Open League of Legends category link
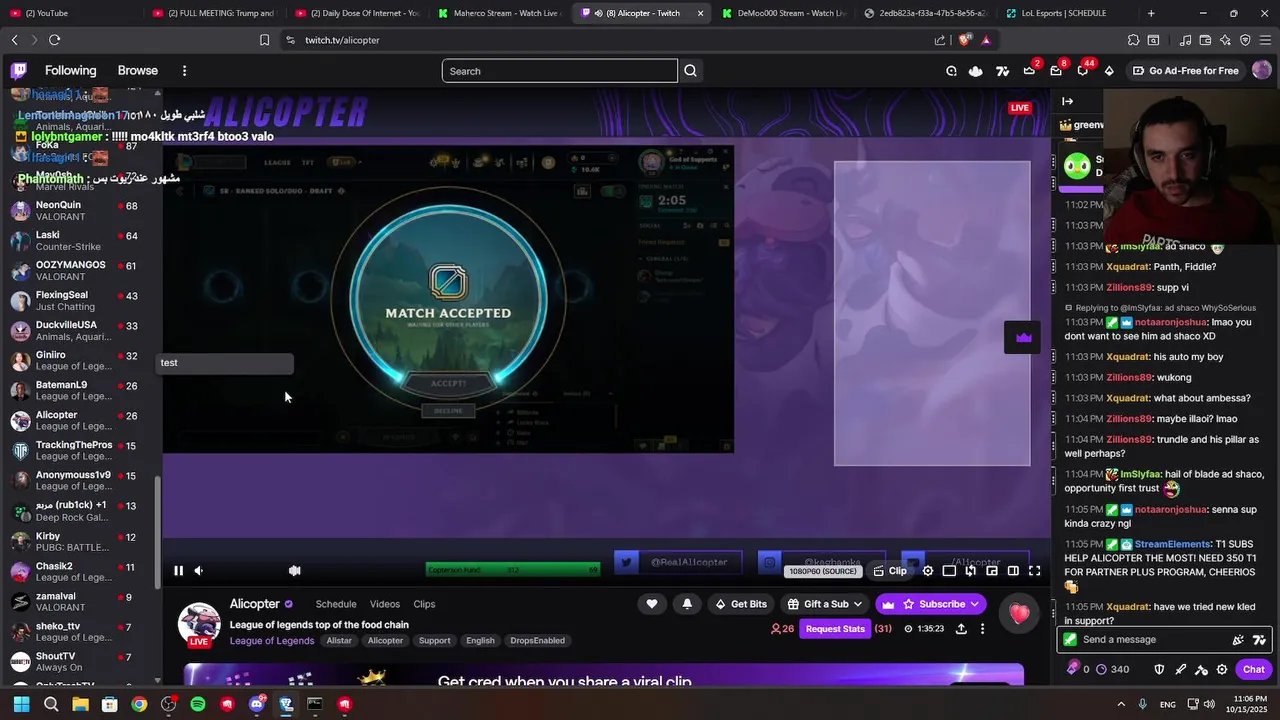Viewport: 1280px width, 720px height. (x=272, y=641)
